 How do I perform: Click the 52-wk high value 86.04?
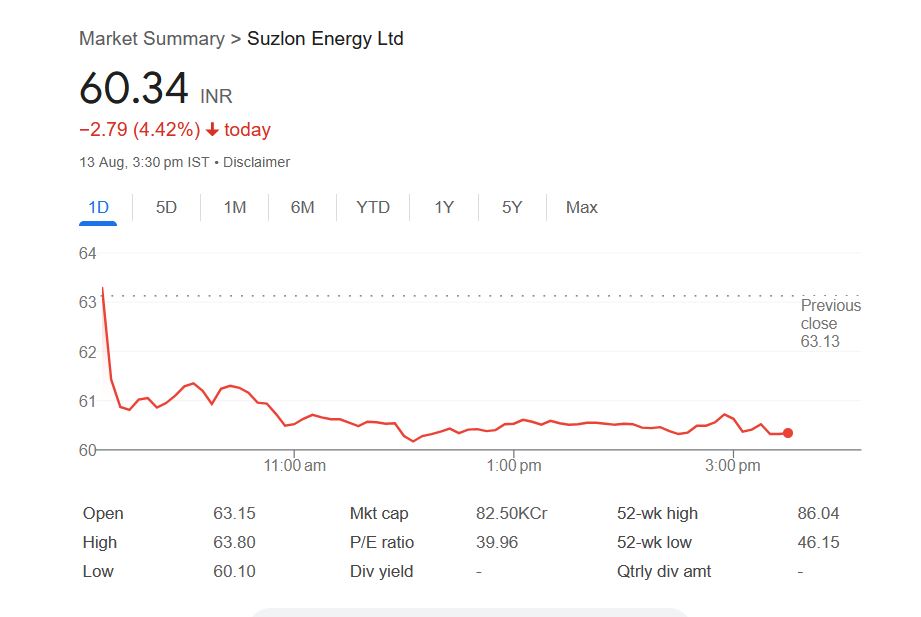click(818, 514)
